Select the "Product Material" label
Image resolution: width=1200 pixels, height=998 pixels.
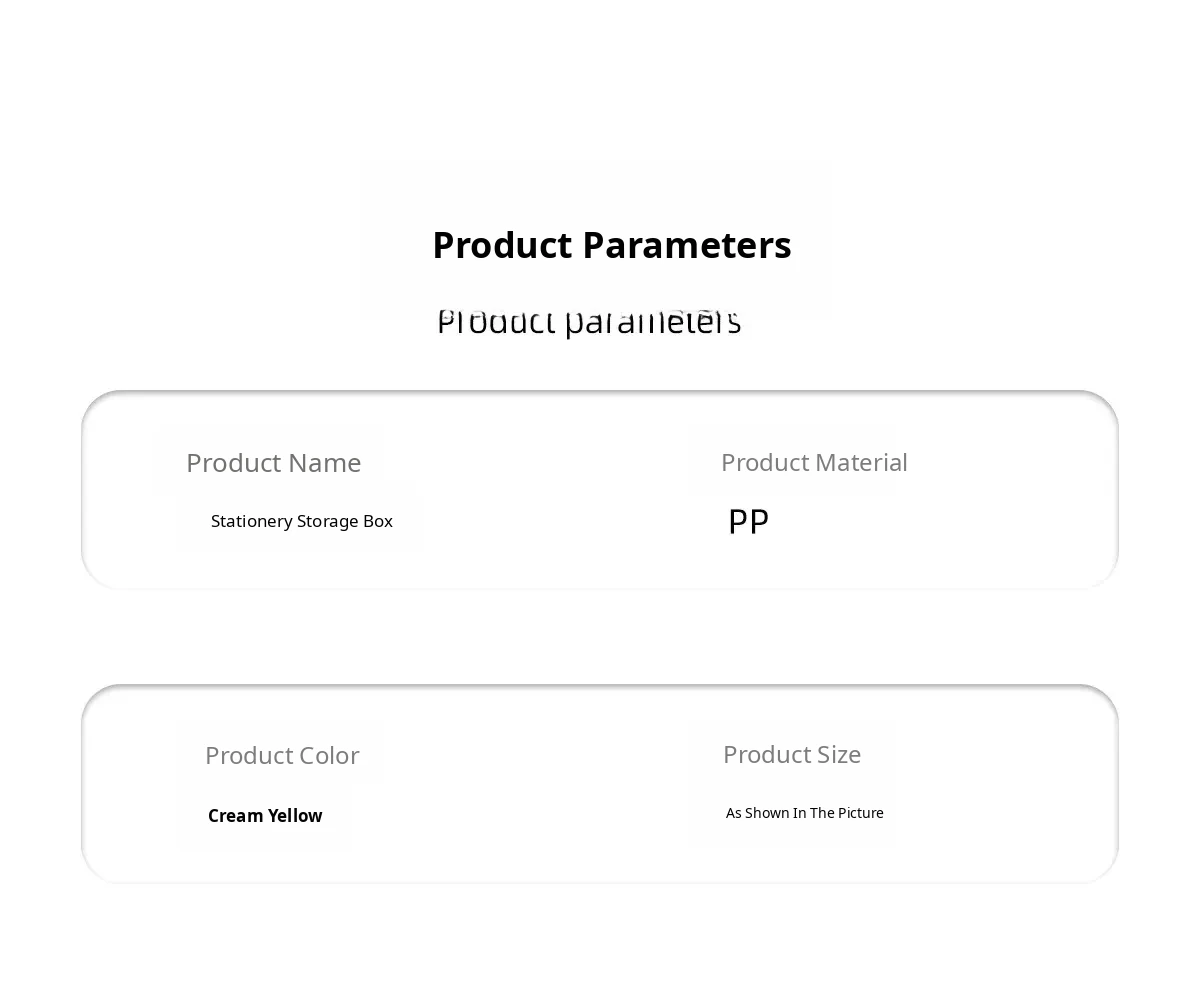tap(814, 462)
